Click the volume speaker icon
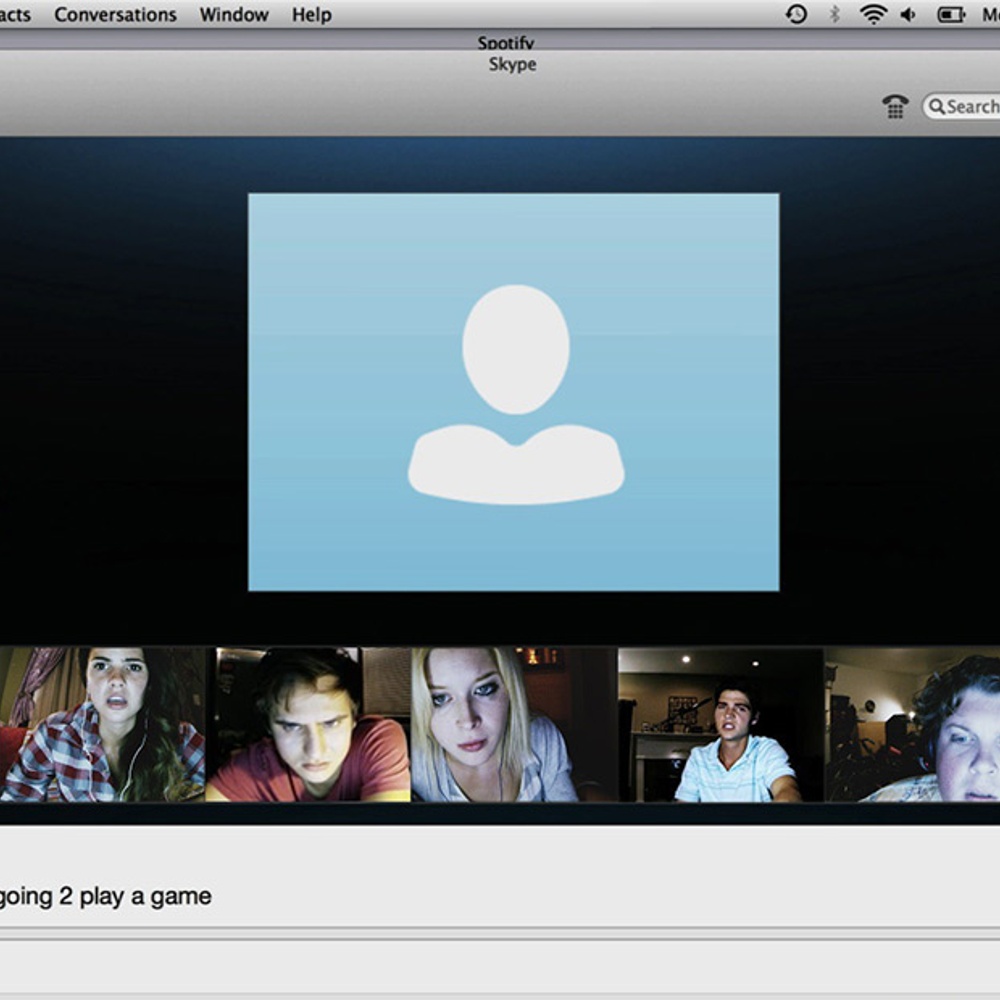The height and width of the screenshot is (1000, 1000). [908, 14]
